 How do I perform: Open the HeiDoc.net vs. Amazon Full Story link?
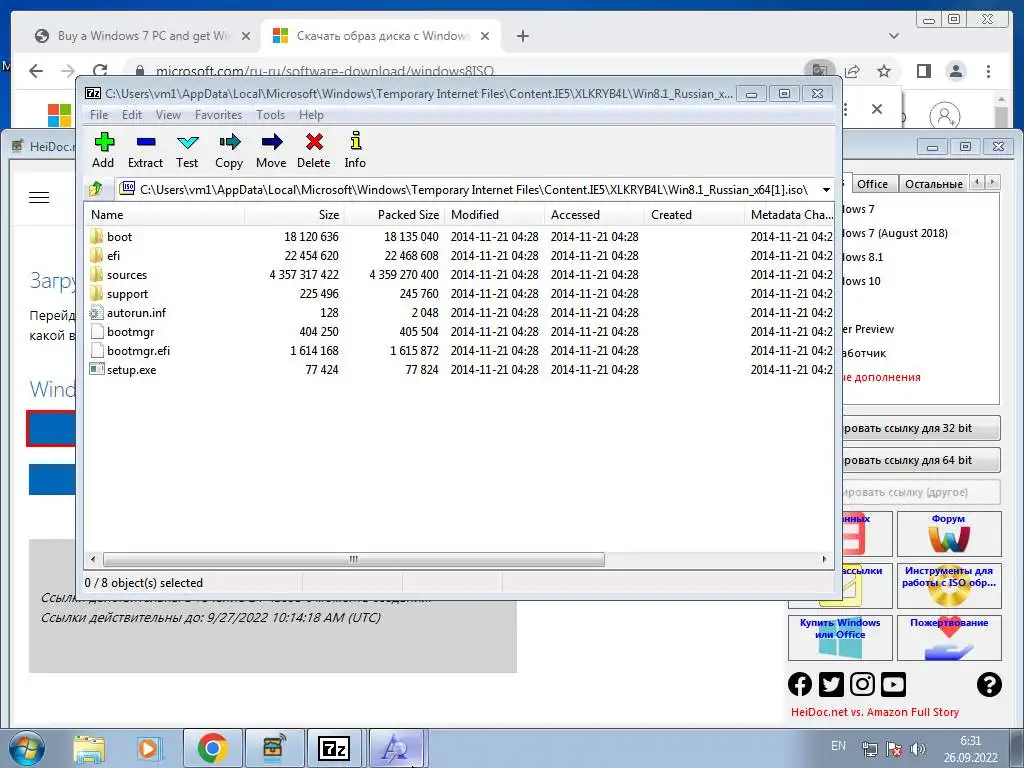click(x=875, y=712)
